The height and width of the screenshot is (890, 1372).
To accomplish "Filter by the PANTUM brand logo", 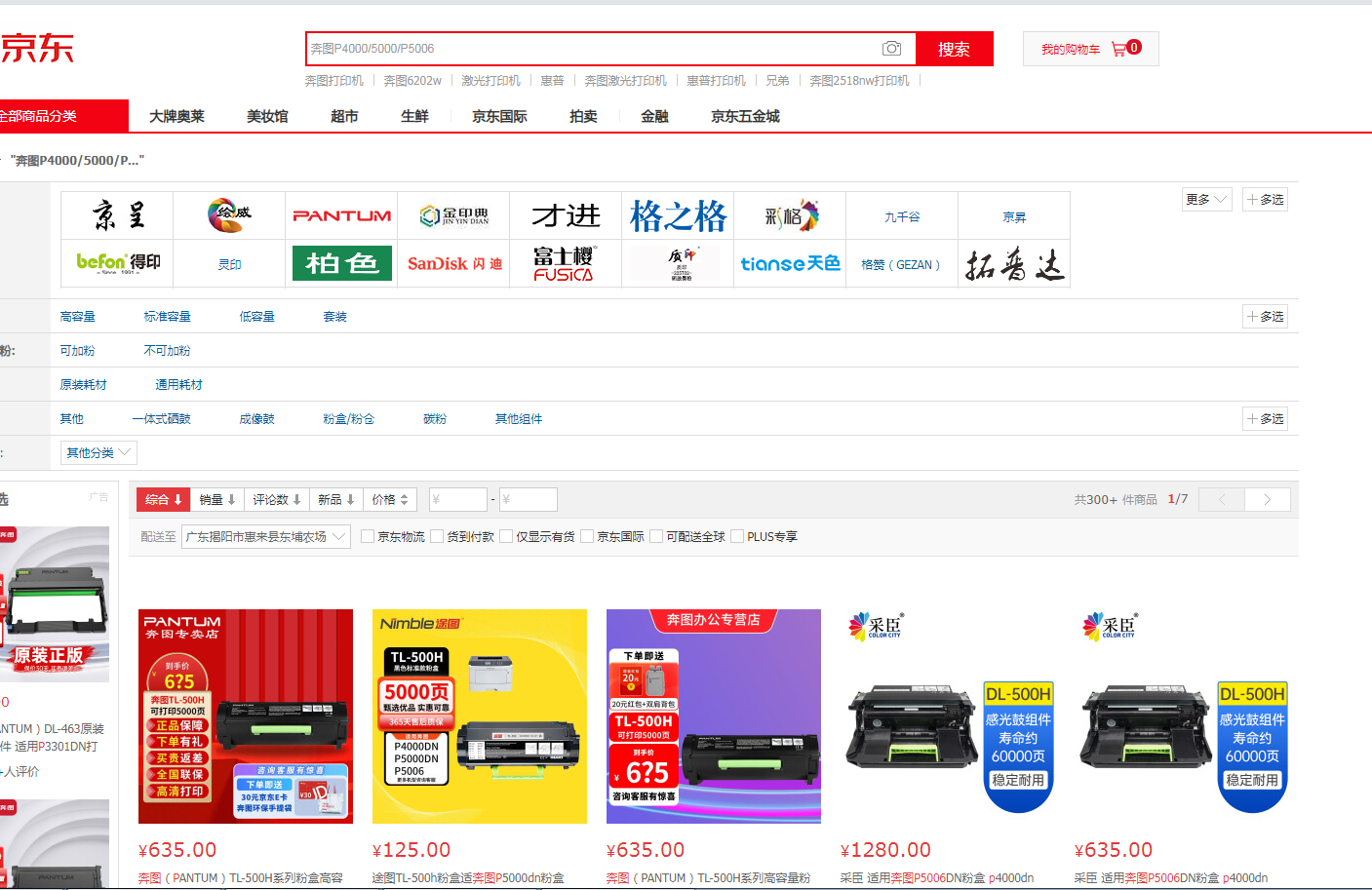I will 341,215.
